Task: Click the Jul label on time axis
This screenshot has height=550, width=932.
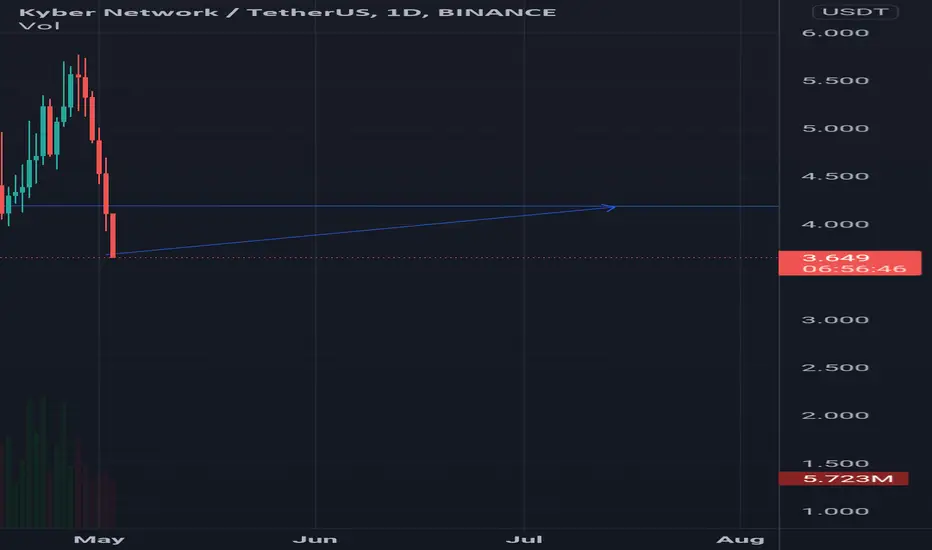Action: click(524, 539)
